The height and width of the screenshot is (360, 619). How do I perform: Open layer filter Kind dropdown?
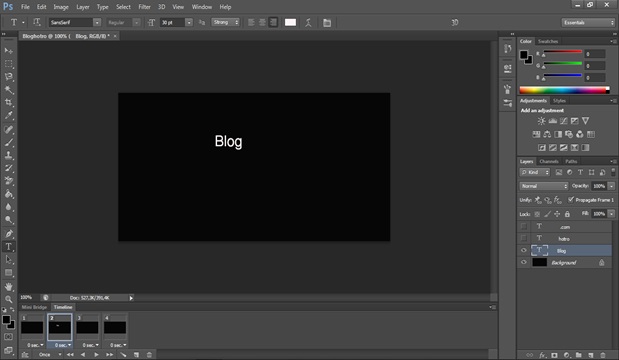[535, 172]
